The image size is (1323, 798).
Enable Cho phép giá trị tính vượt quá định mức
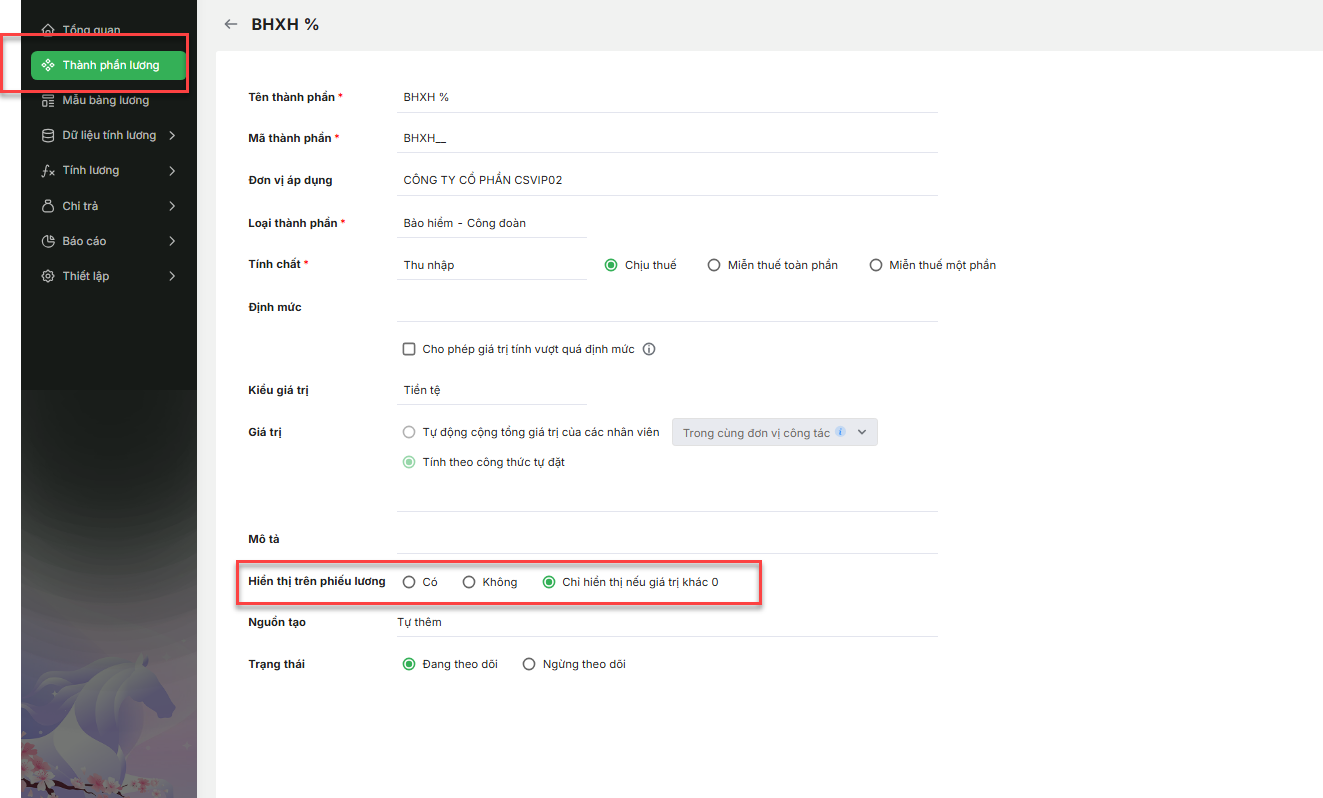pyautogui.click(x=409, y=349)
